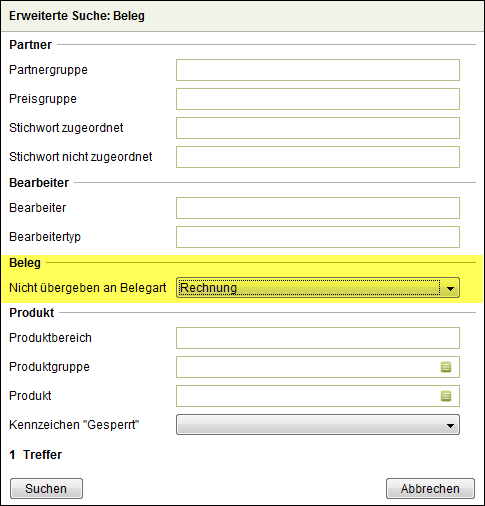Click the Beleg section heading

25,263
